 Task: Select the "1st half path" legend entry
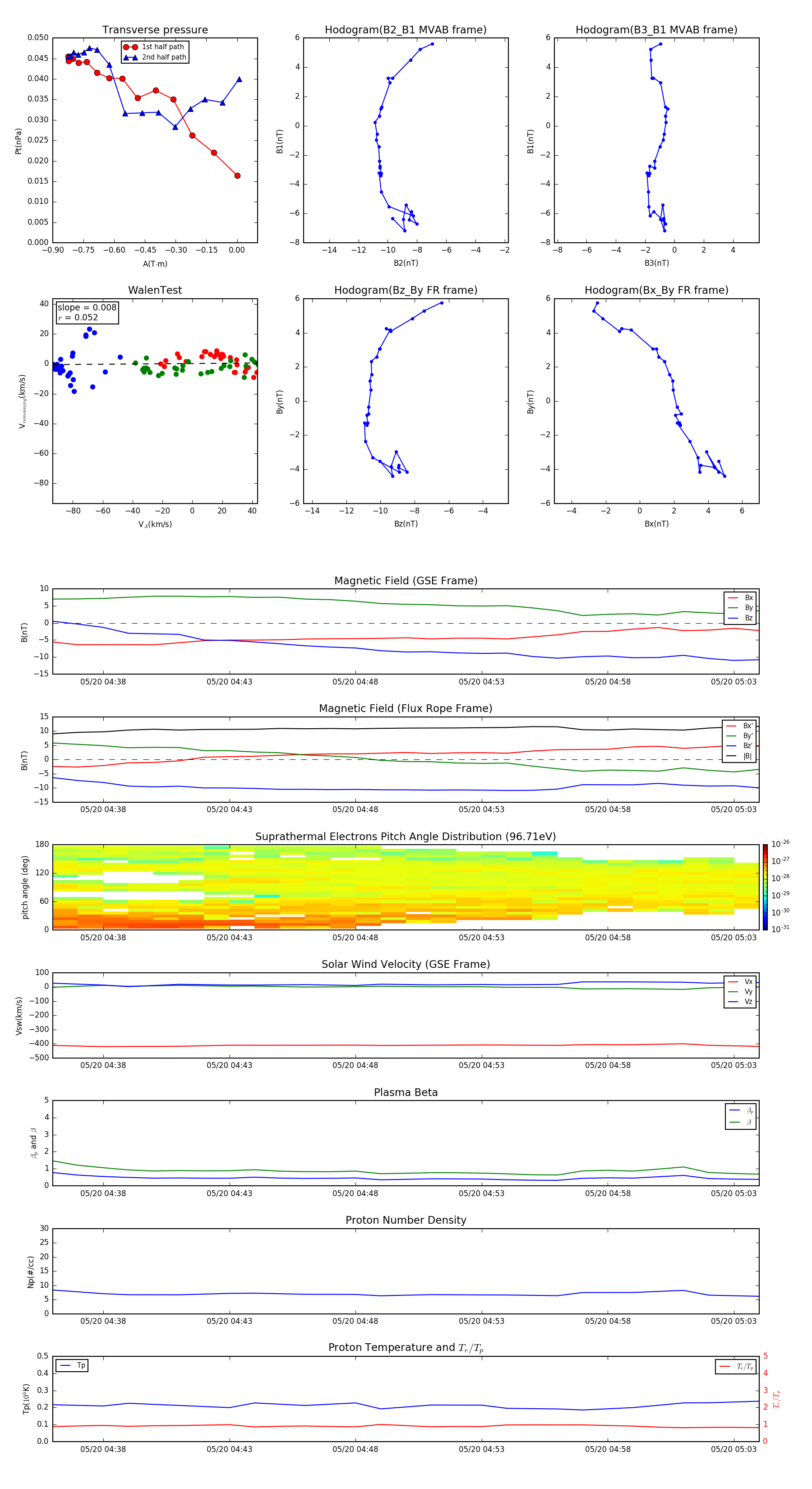[154, 47]
